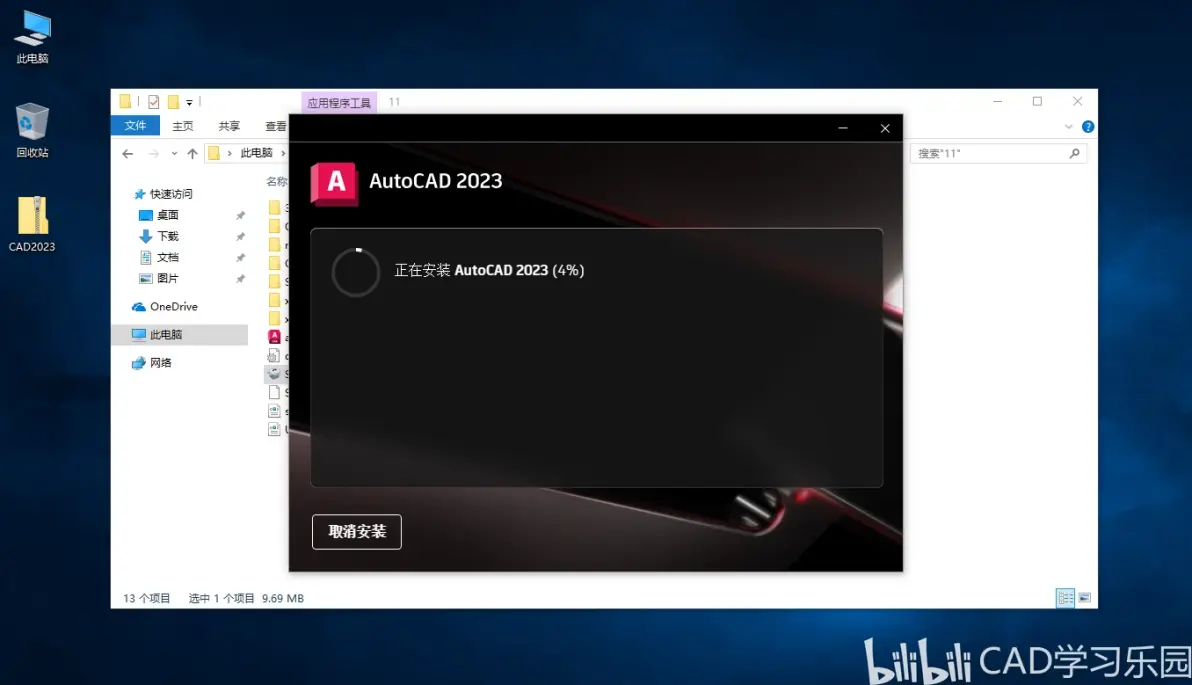Viewport: 1192px width, 685px height.
Task: Open the 文件 menu in File Explorer
Action: (x=135, y=125)
